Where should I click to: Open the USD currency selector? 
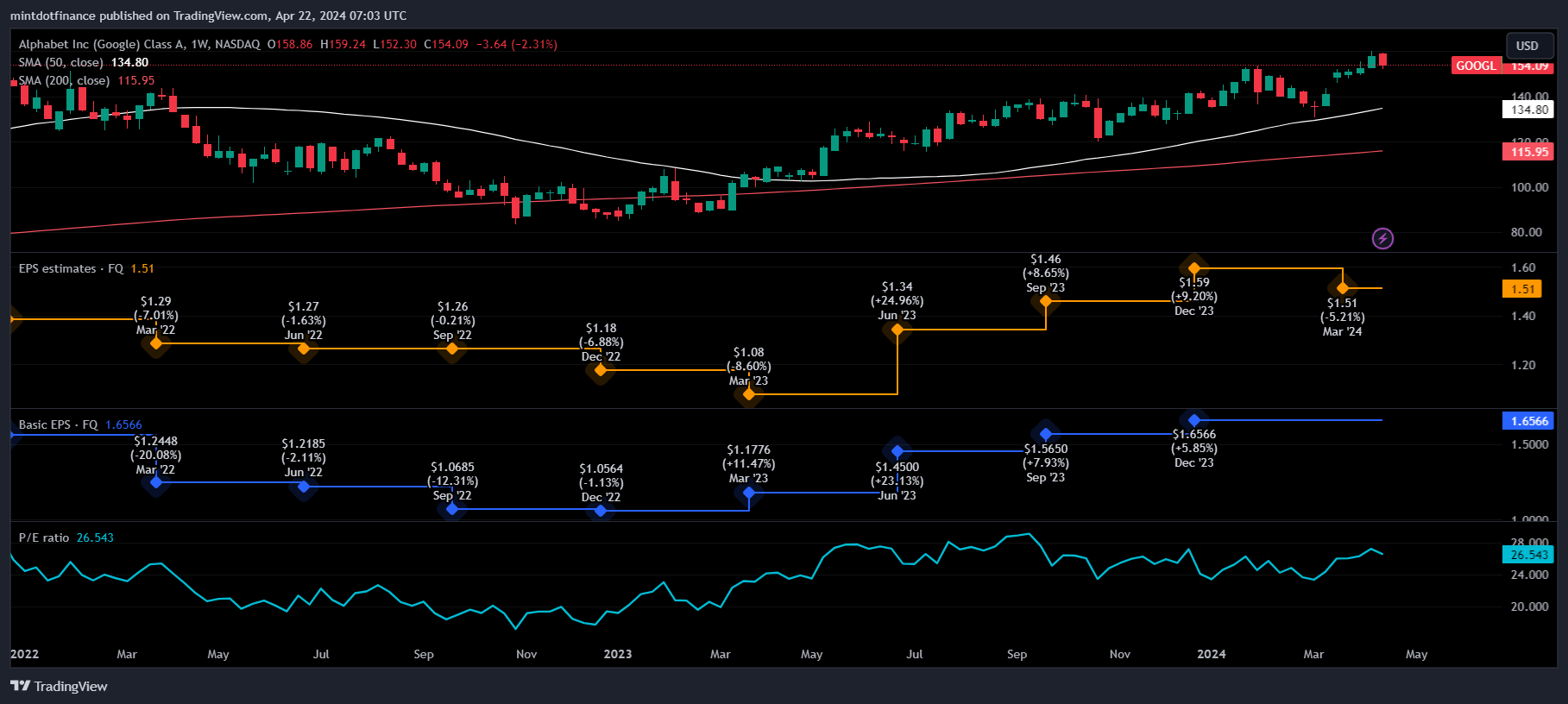[1529, 46]
